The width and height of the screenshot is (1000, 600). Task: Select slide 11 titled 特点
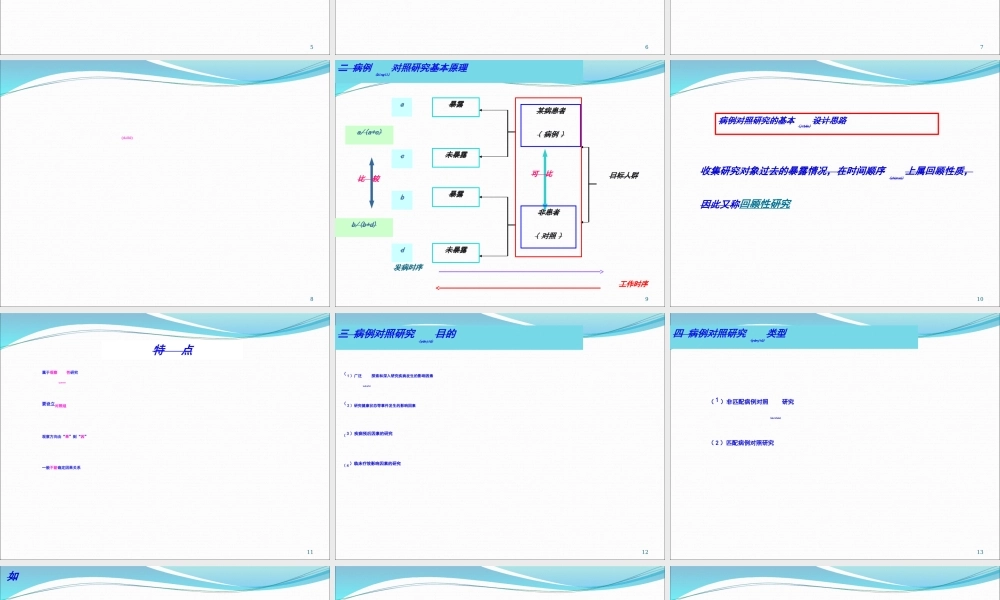click(x=165, y=436)
